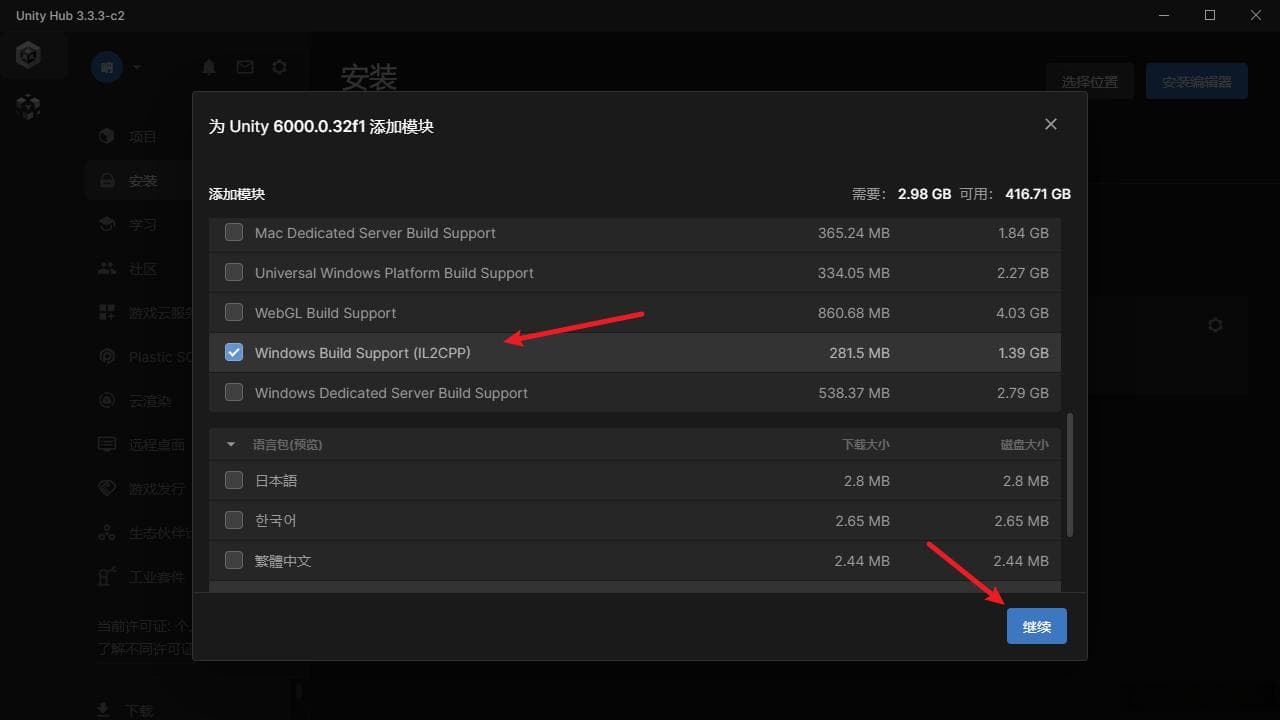Screen dimensions: 1280x720
Task: Enable Universal Windows Platform Build Support
Action: (x=234, y=272)
